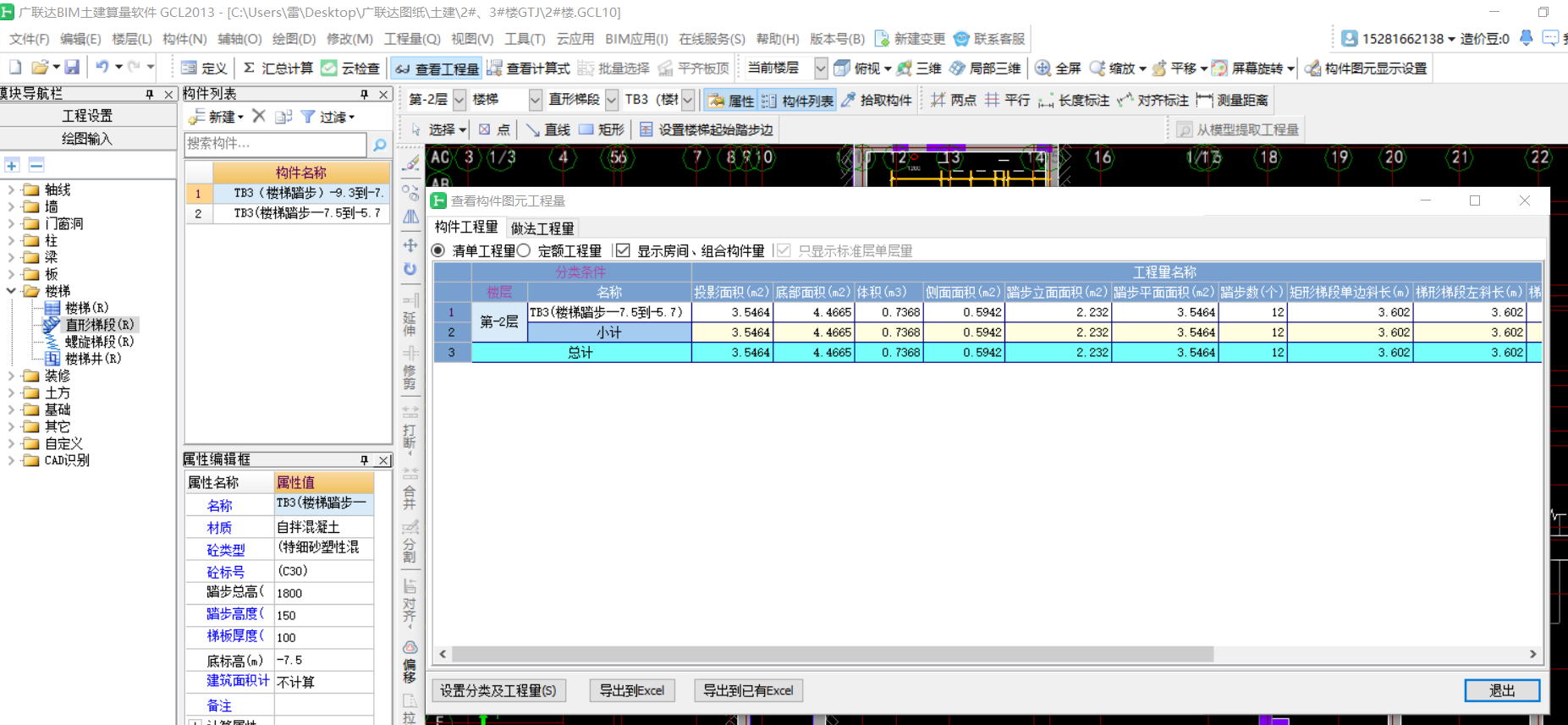Click 绘图输入 navigation button
Viewport: 1568px width, 725px height.
click(87, 138)
